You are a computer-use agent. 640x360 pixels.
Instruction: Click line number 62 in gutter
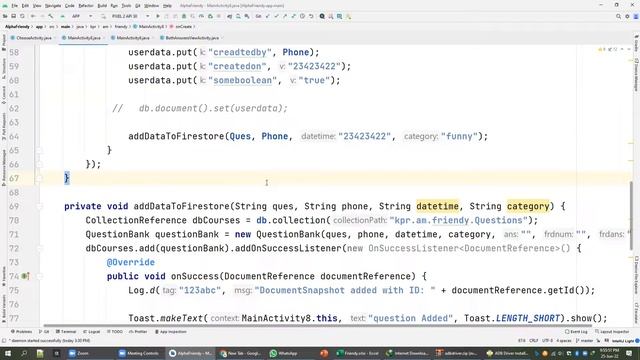click(14, 109)
